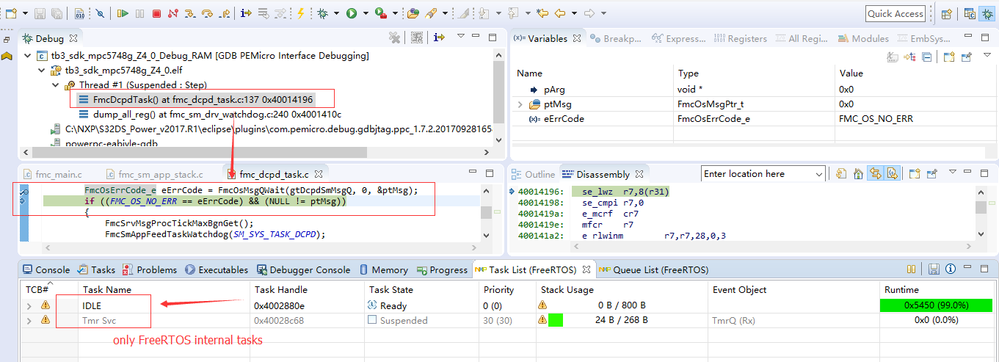Toggle Instruction Stepping Mode in main toolbar

coord(246,13)
